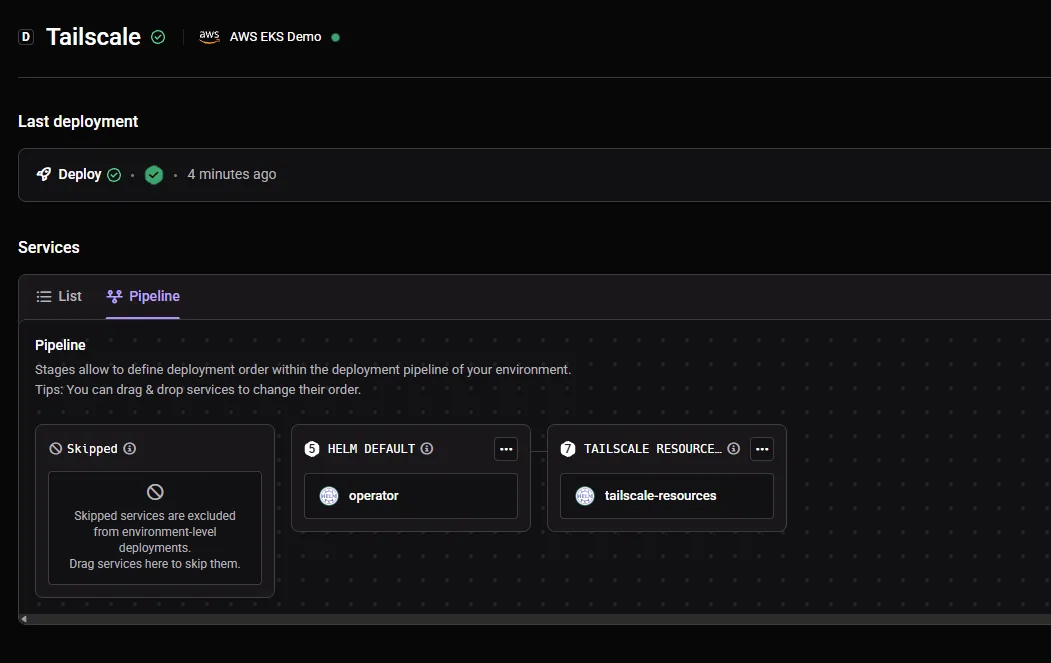This screenshot has height=663, width=1051.
Task: Click the horizontal scrollbar left arrow
Action: (24, 619)
